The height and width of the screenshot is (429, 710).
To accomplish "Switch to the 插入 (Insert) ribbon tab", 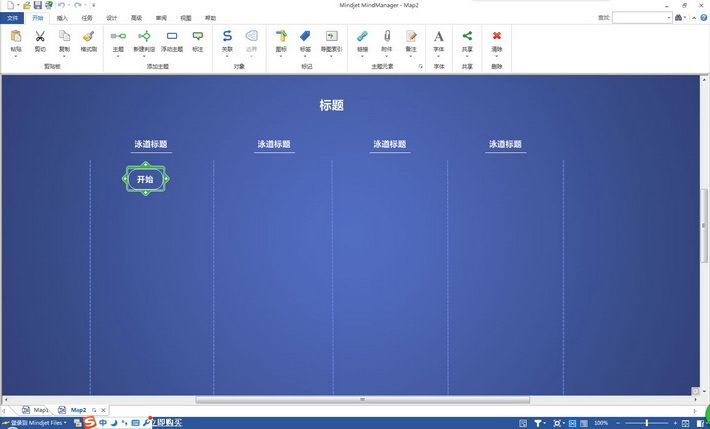I will click(62, 18).
